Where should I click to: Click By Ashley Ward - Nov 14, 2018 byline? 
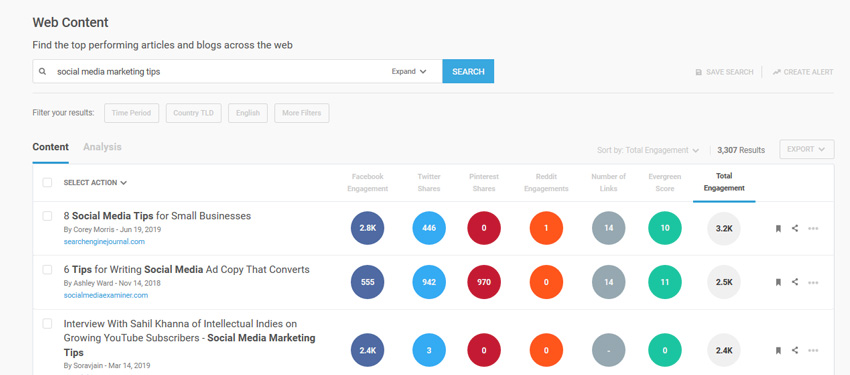tap(112, 283)
